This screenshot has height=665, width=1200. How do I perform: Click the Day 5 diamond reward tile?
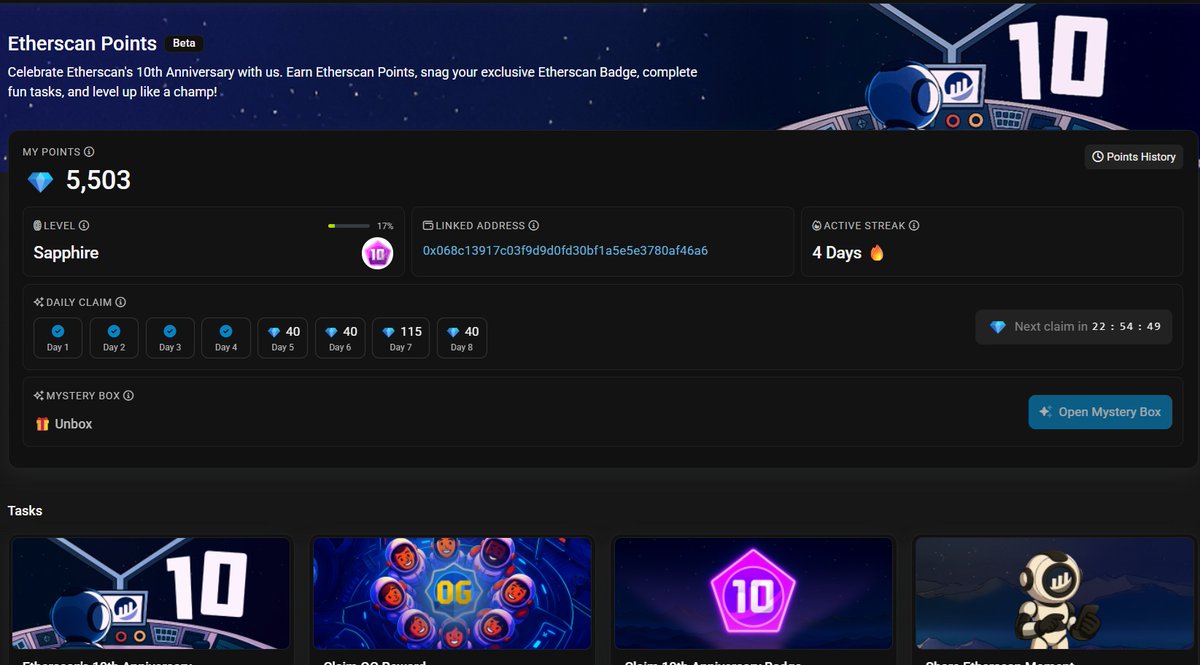tap(283, 338)
